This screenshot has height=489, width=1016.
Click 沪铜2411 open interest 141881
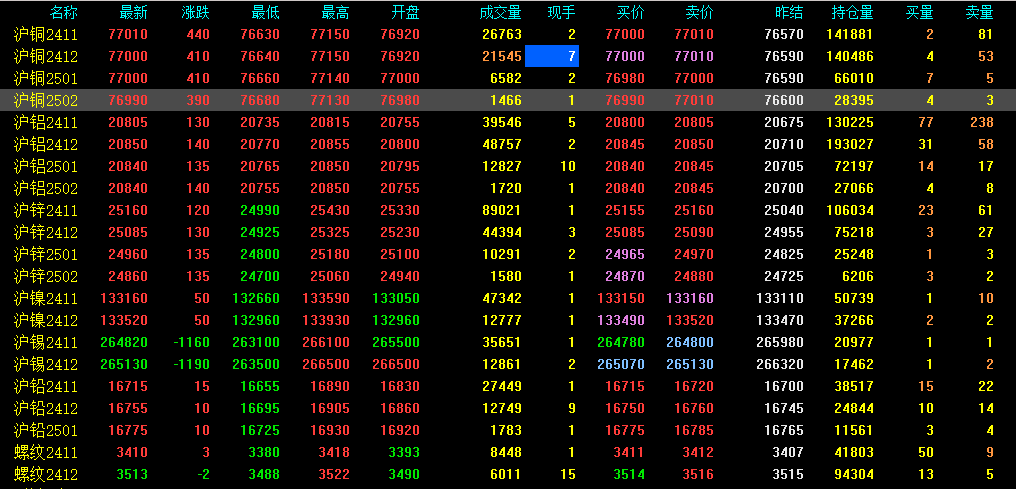coord(849,34)
